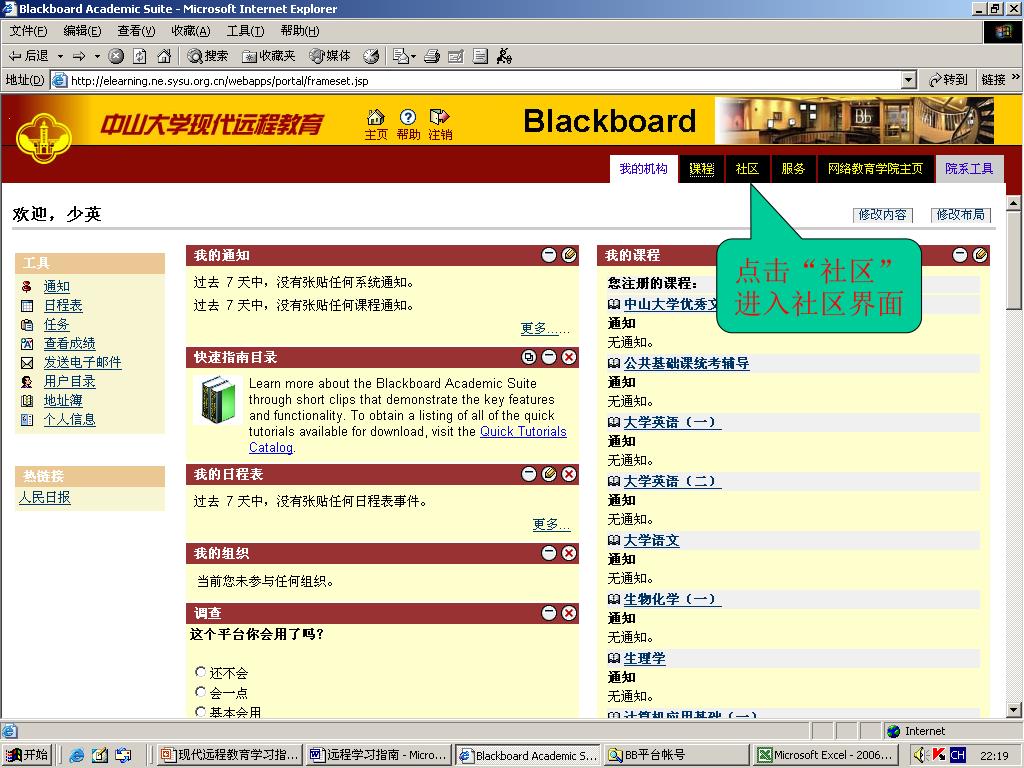Select the 基本会用 radio option
1024x768 pixels.
200,711
